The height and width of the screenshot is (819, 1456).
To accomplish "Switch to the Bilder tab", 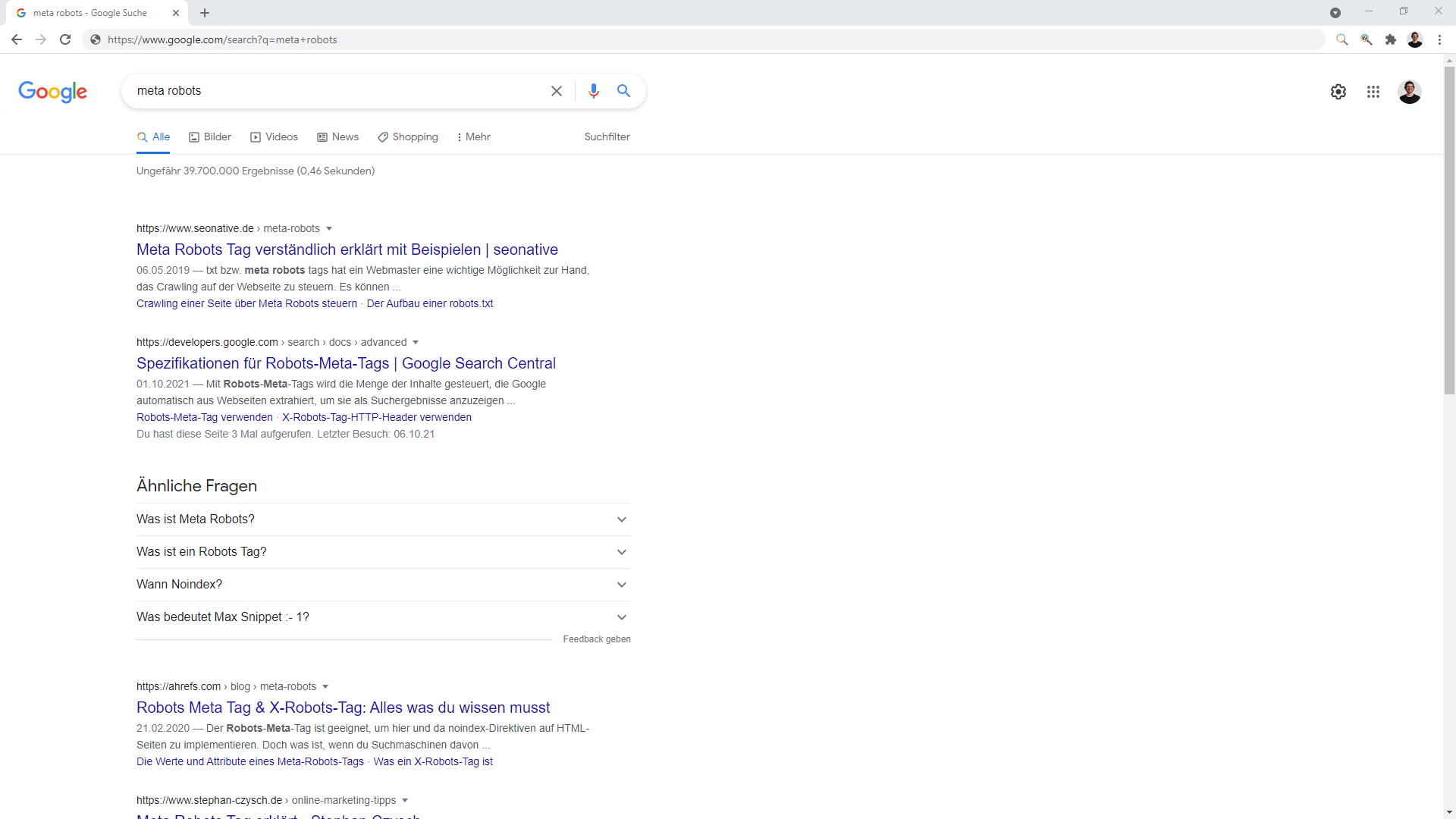I will coord(210,136).
